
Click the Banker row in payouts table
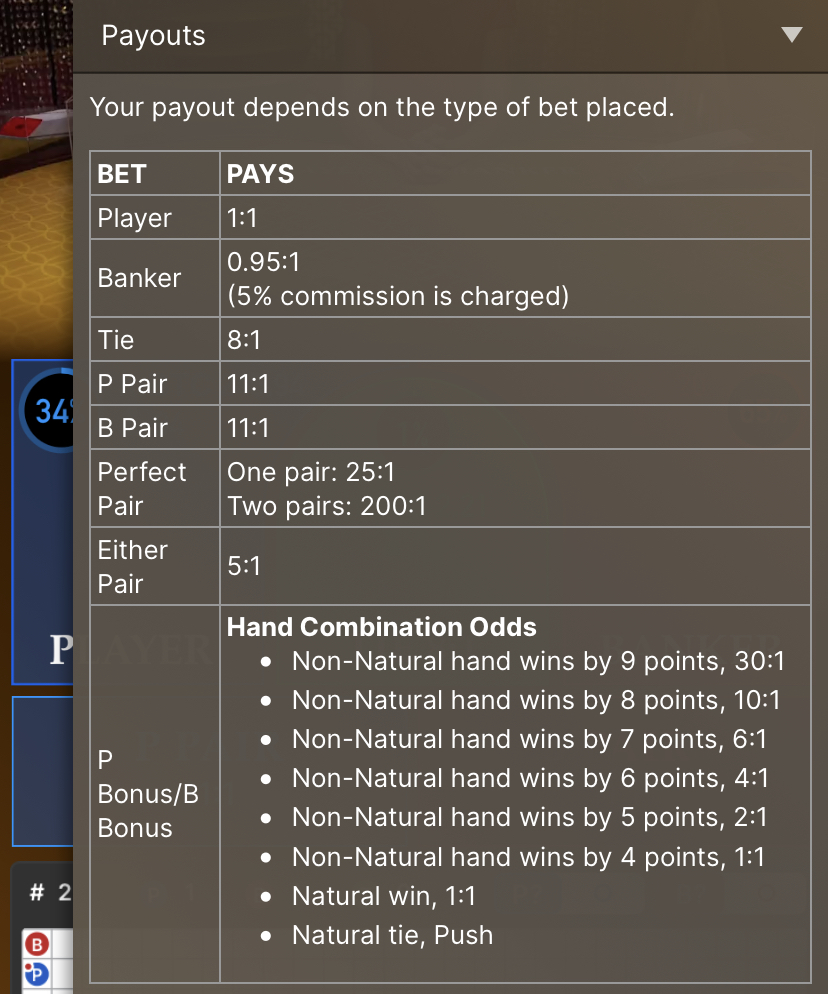450,278
